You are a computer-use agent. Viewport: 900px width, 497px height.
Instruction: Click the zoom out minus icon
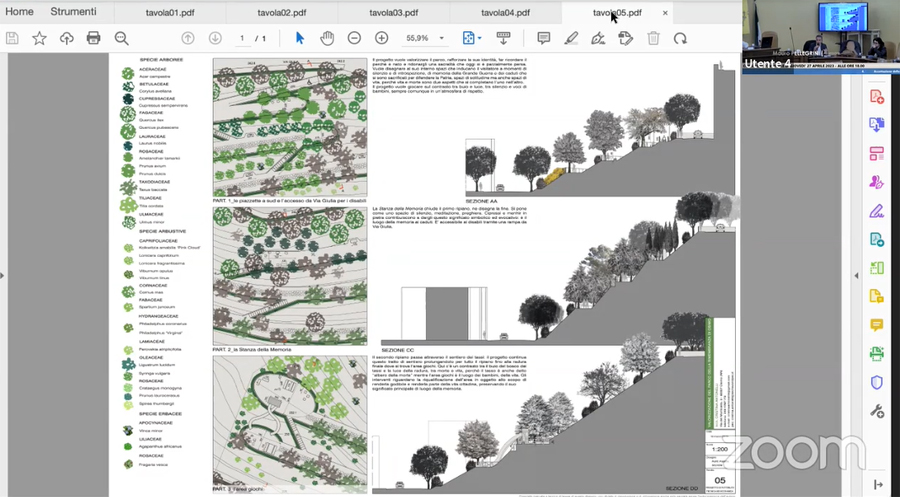(354, 38)
